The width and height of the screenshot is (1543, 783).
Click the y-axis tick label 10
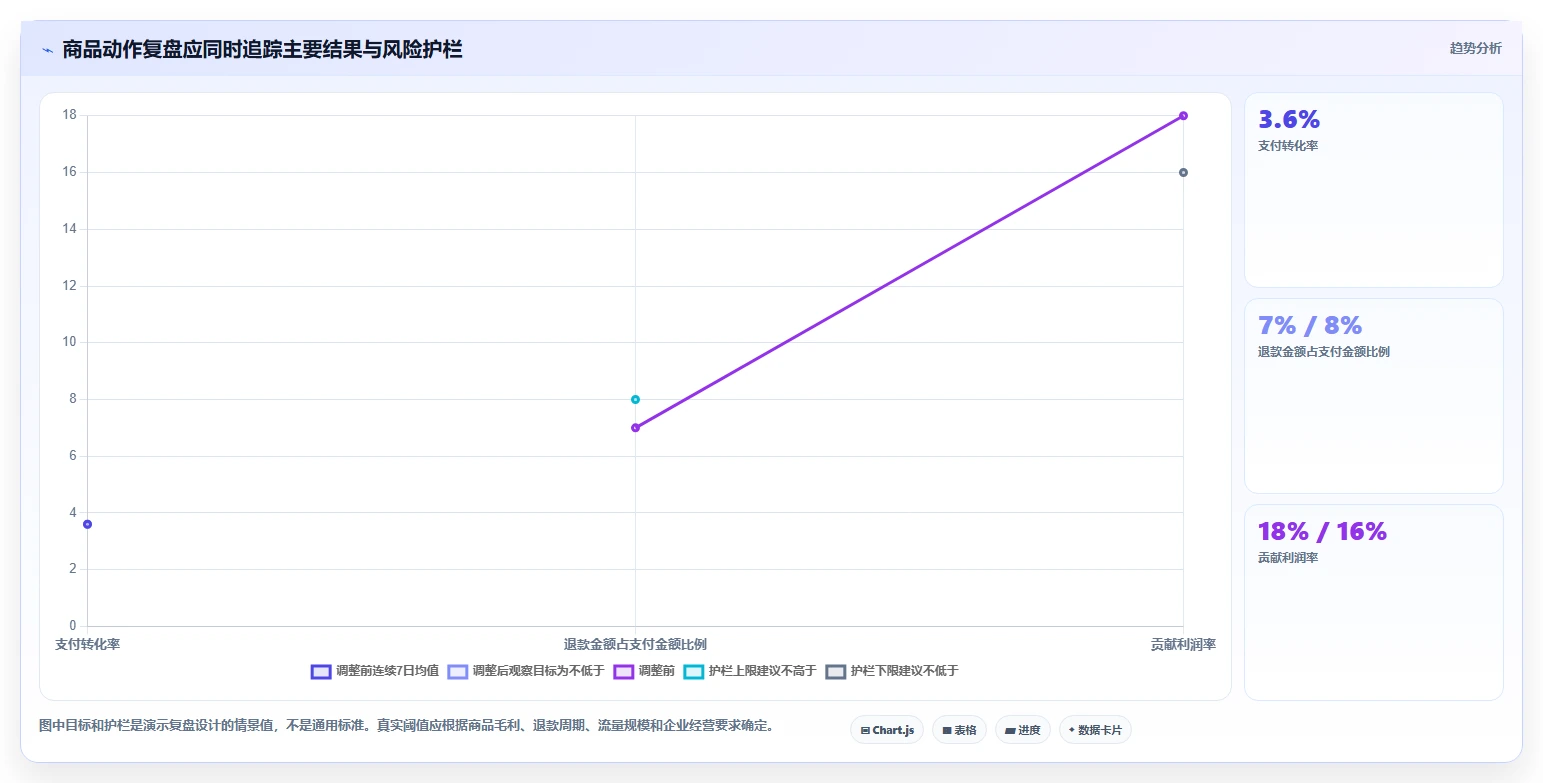point(70,342)
